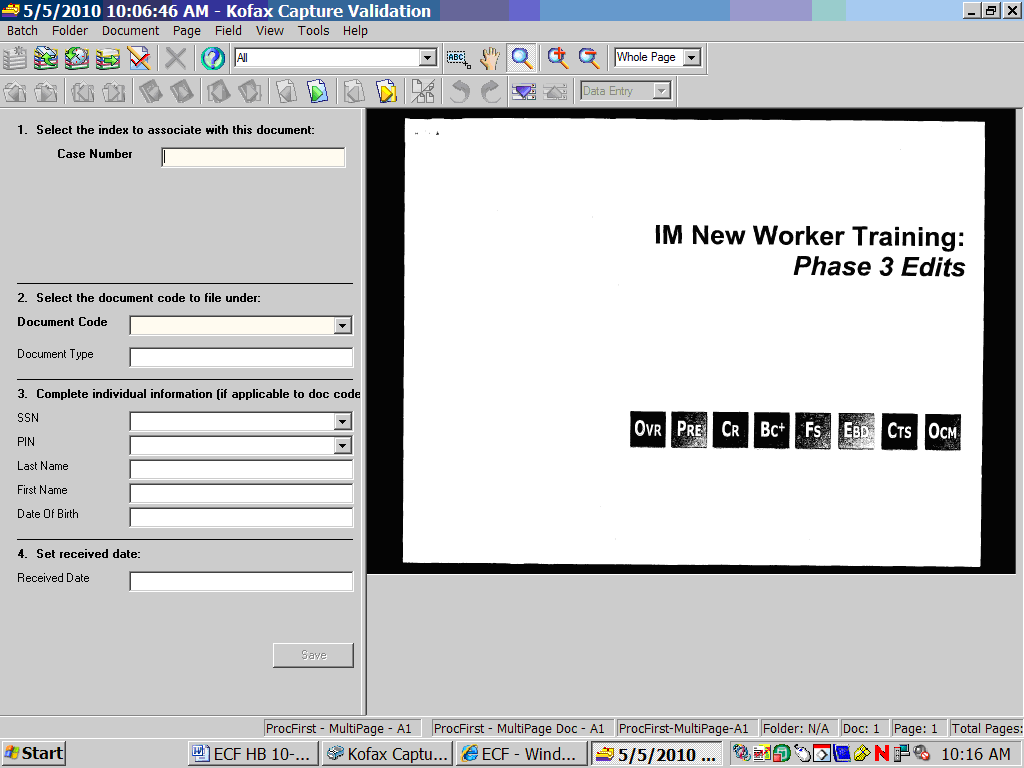Open the Batch menu
Screen dimensions: 1024x768
pos(22,30)
